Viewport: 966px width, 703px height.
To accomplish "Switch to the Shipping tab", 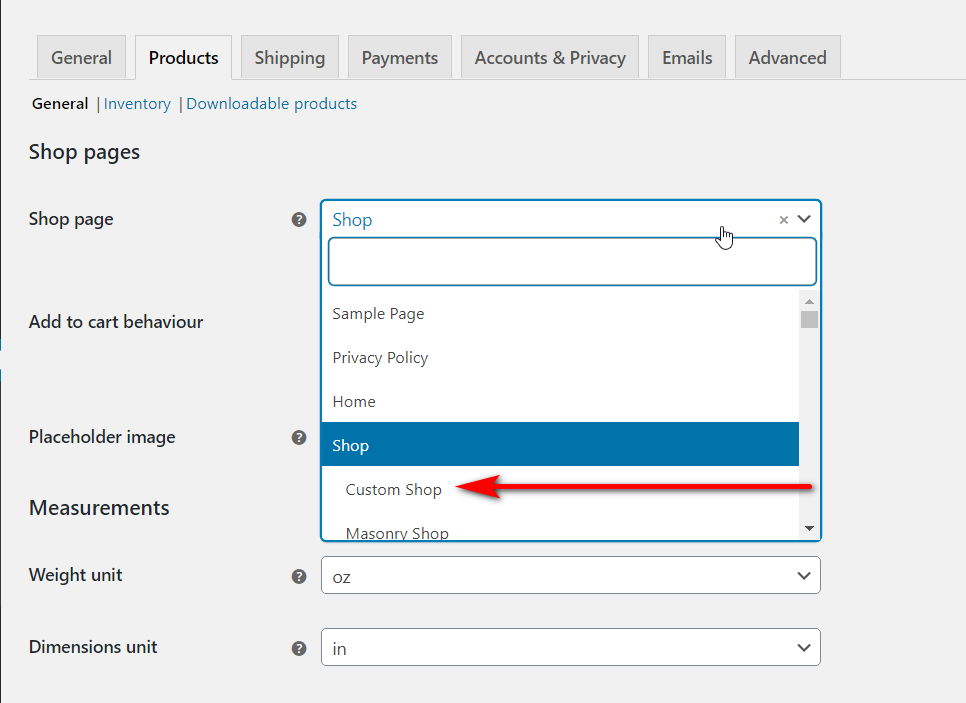I will coord(290,57).
